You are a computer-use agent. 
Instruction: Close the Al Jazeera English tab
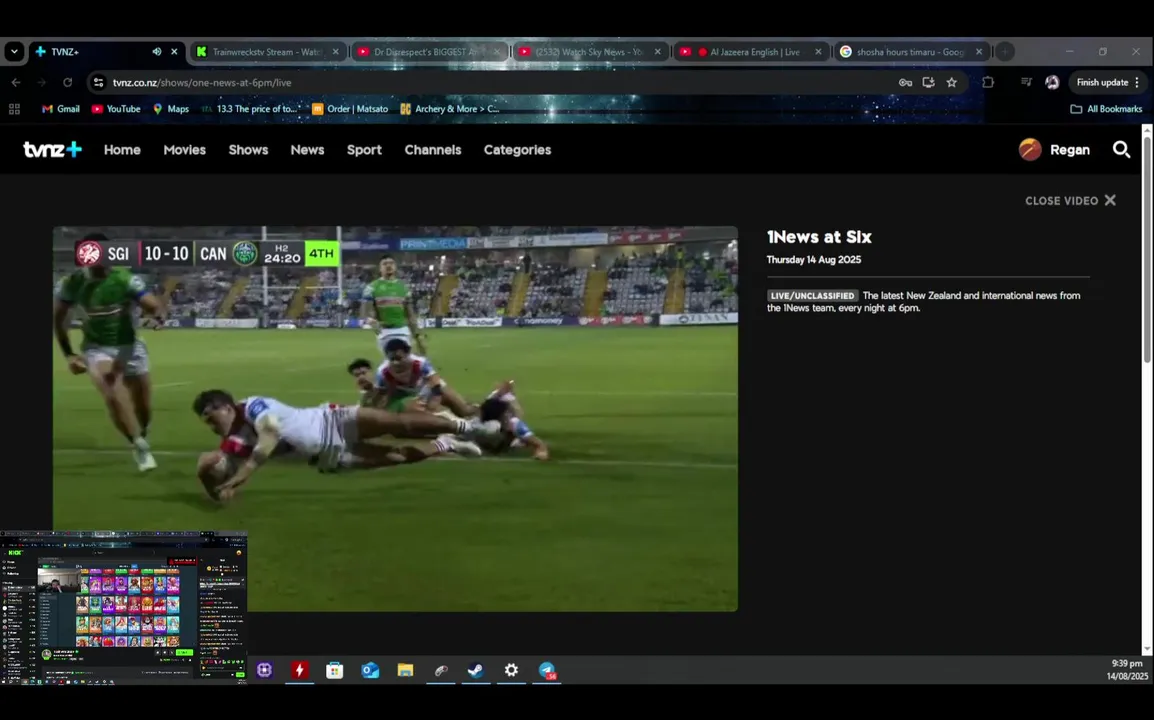[818, 52]
